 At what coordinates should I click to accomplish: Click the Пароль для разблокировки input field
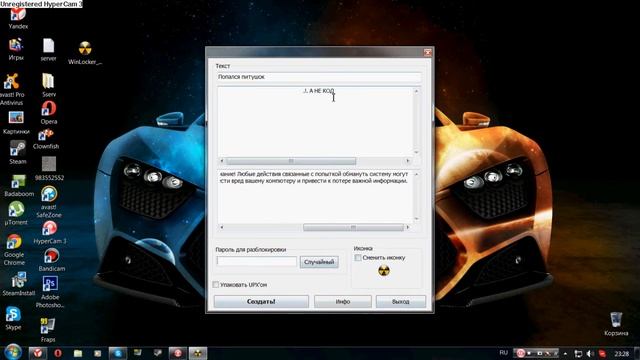pos(257,261)
